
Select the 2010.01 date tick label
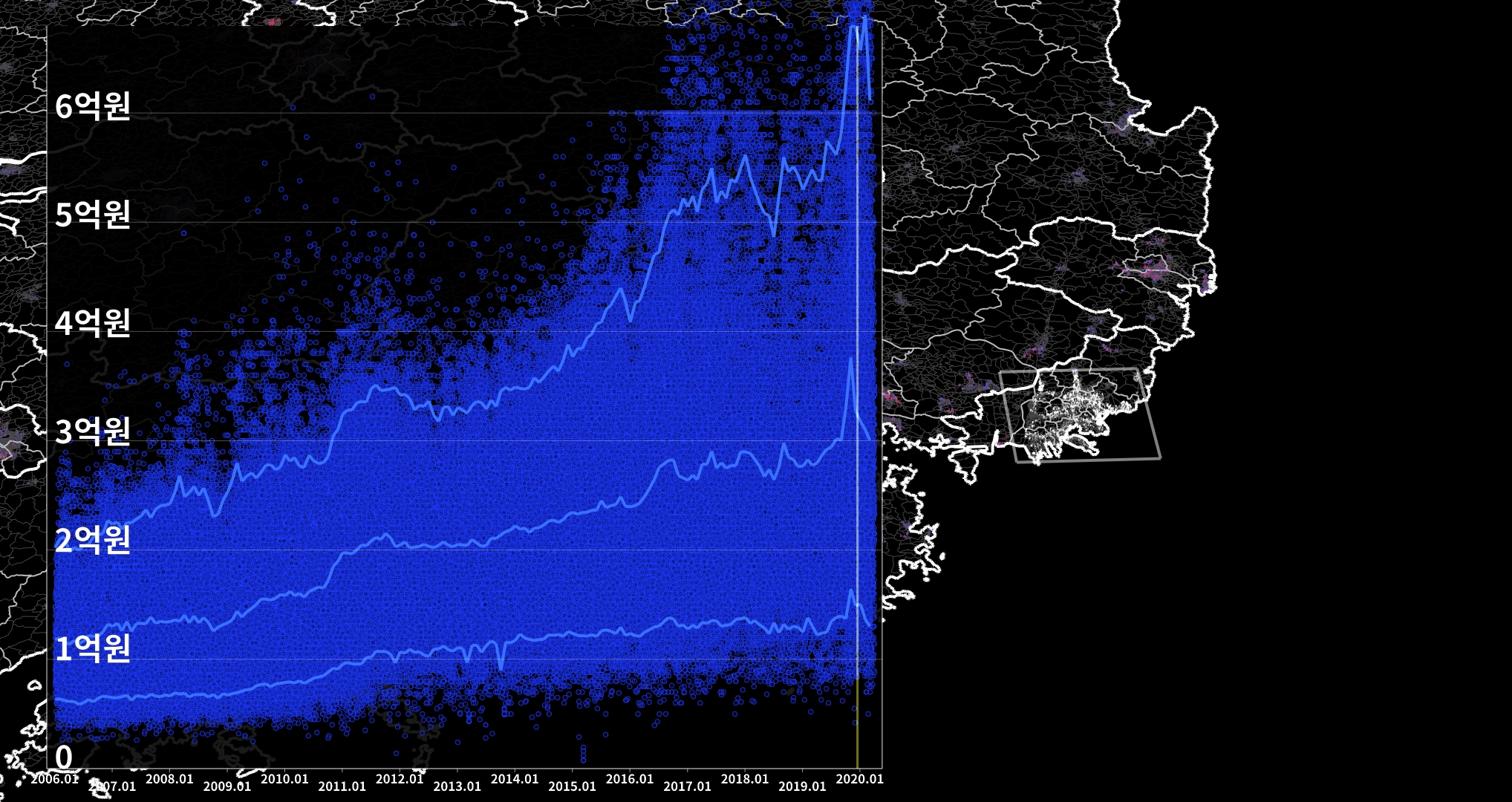click(x=284, y=779)
